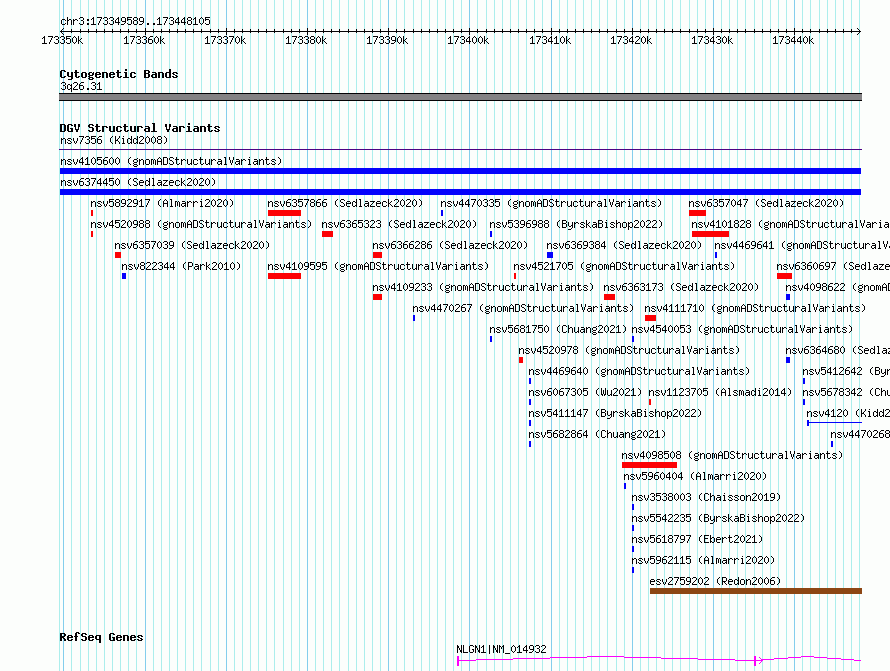This screenshot has width=890, height=671.
Task: Select the nsv6374450 Sedlazeck2020 blue bar
Action: pos(460,192)
